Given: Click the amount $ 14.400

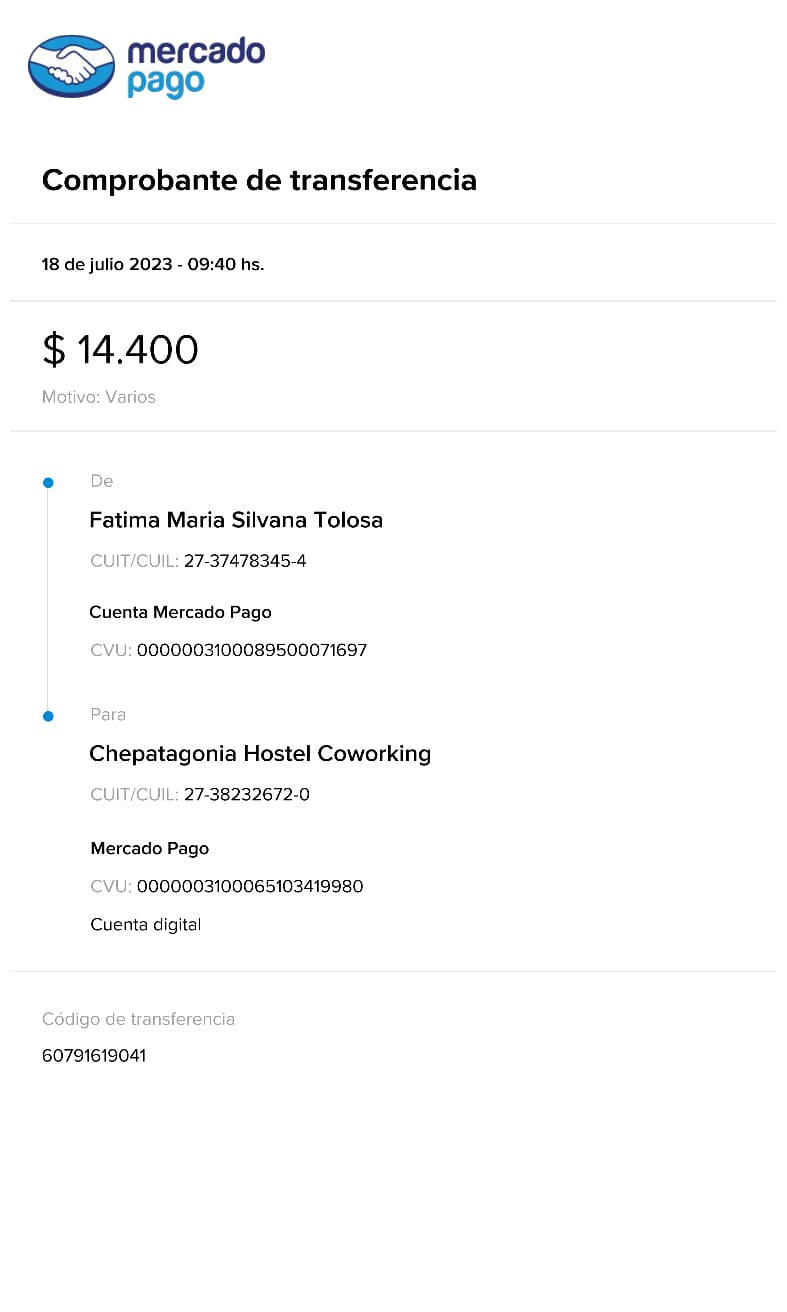Looking at the screenshot, I should coord(120,350).
